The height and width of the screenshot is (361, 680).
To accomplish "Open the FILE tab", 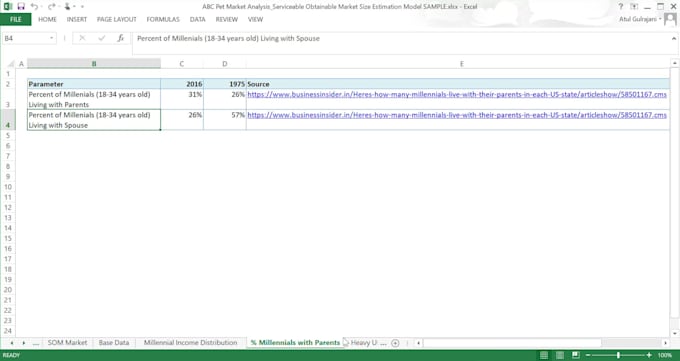I will coord(16,20).
